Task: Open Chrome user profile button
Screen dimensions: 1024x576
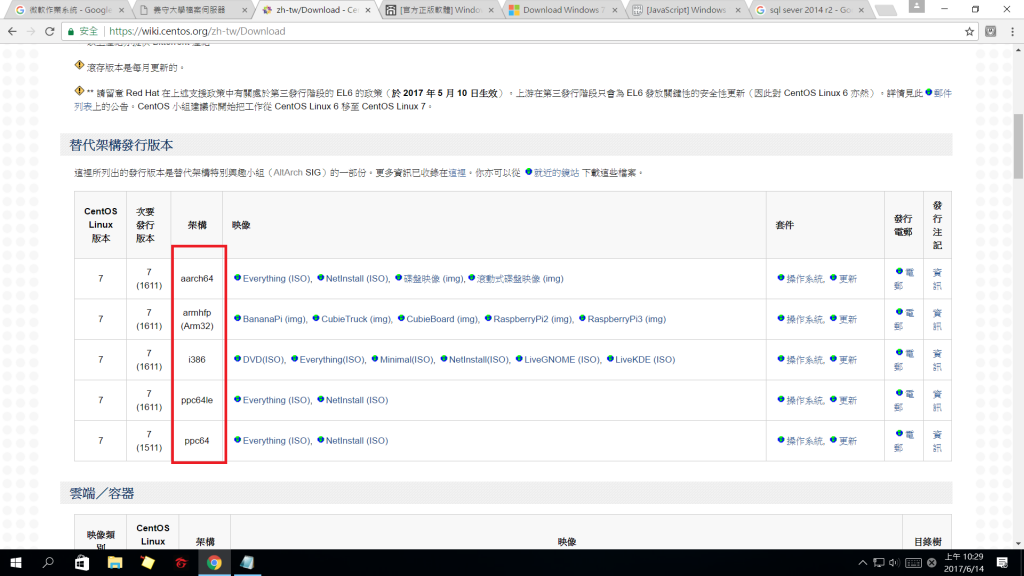Action: coord(917,7)
